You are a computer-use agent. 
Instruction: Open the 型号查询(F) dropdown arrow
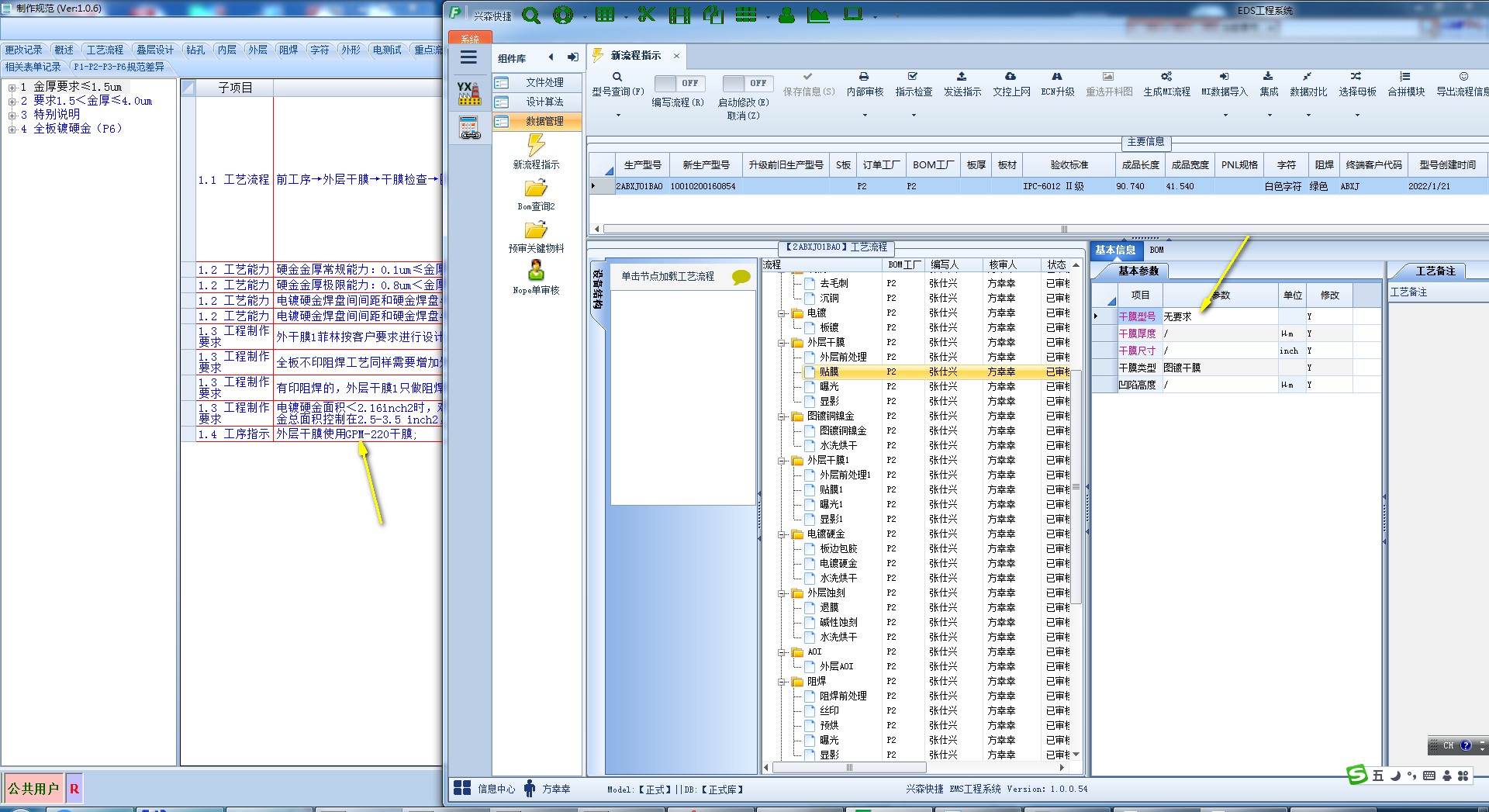coord(618,116)
